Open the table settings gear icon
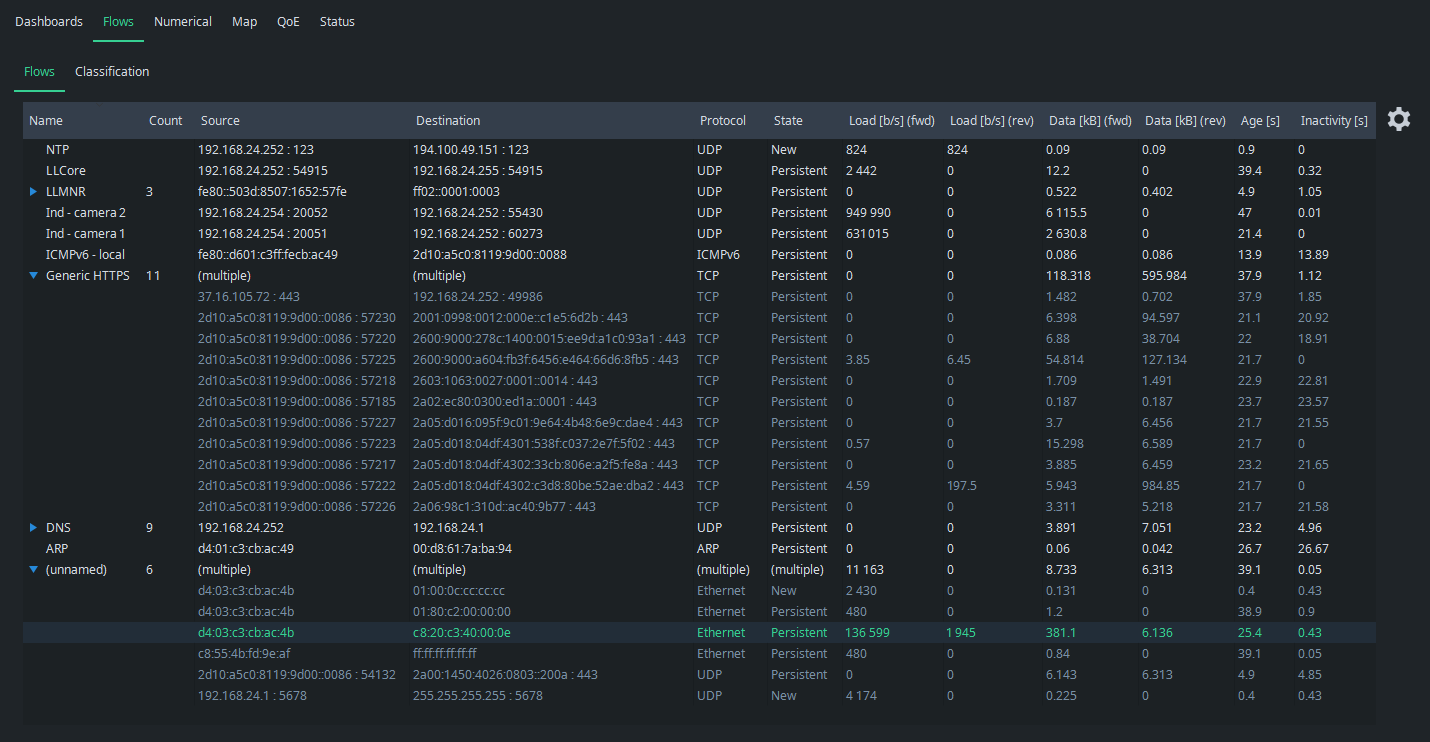1430x742 pixels. tap(1398, 120)
